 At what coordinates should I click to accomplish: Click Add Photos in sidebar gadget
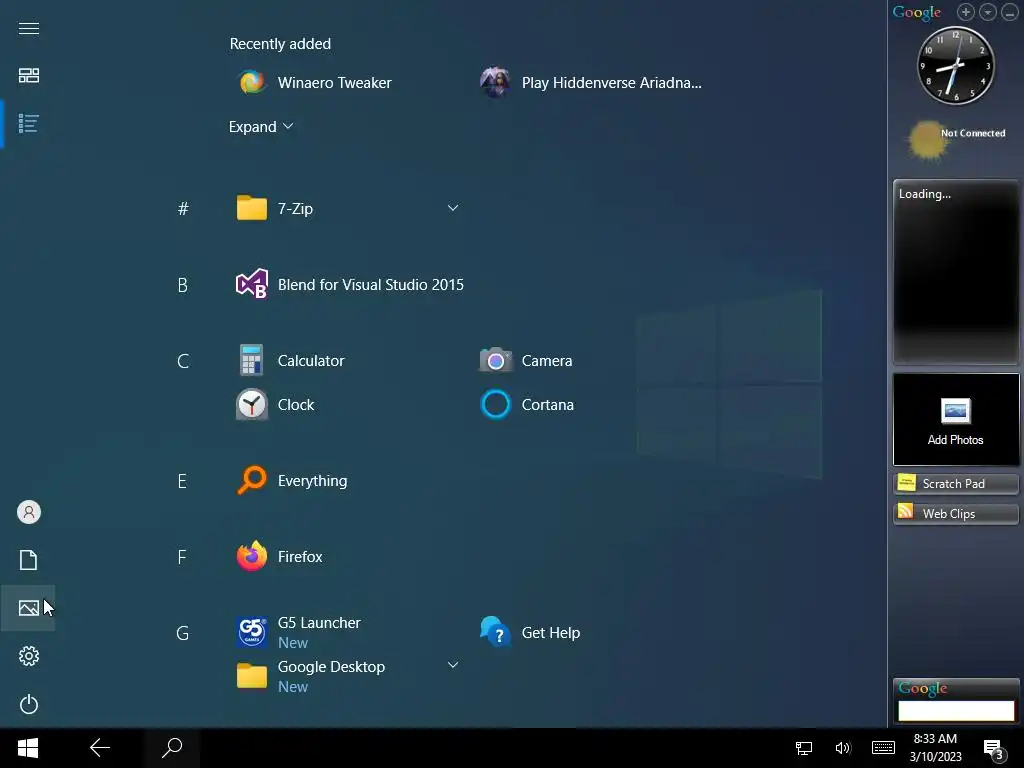click(955, 420)
